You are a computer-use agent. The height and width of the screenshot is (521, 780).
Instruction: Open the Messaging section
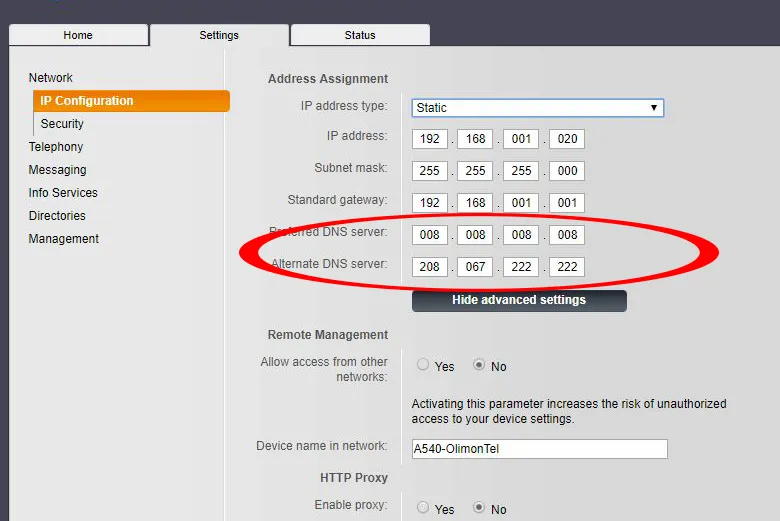[57, 170]
